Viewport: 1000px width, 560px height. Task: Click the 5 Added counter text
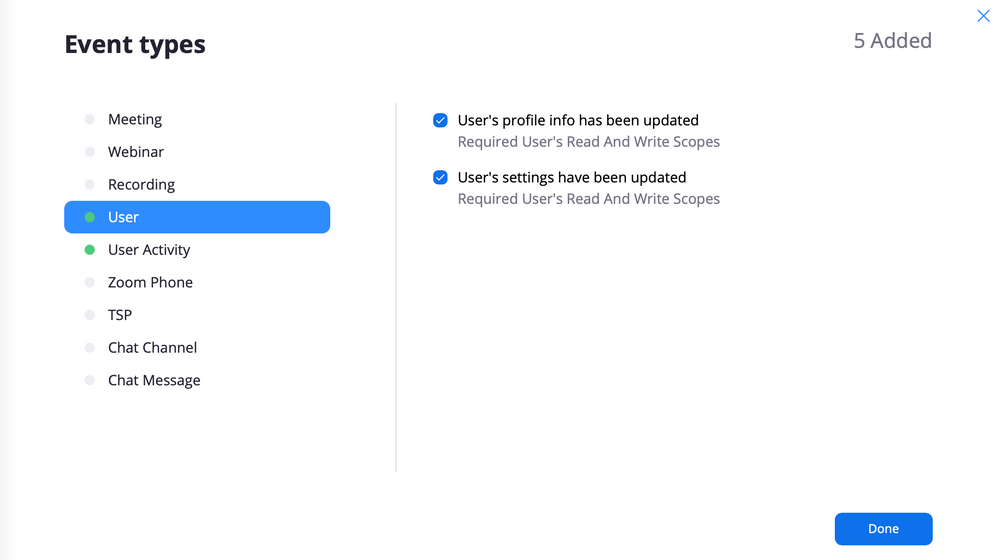click(892, 41)
